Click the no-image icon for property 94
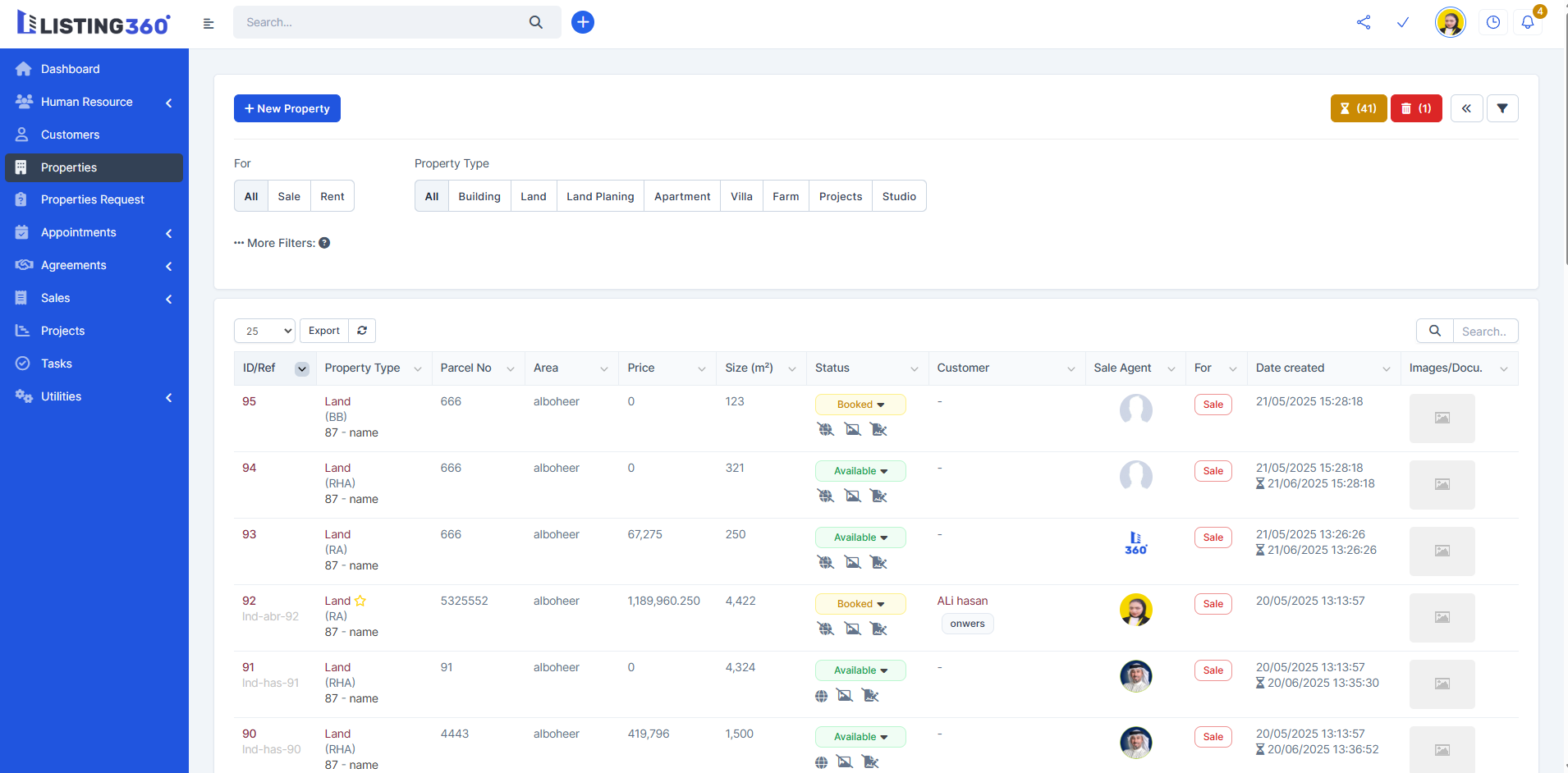1568x773 pixels. [x=853, y=496]
